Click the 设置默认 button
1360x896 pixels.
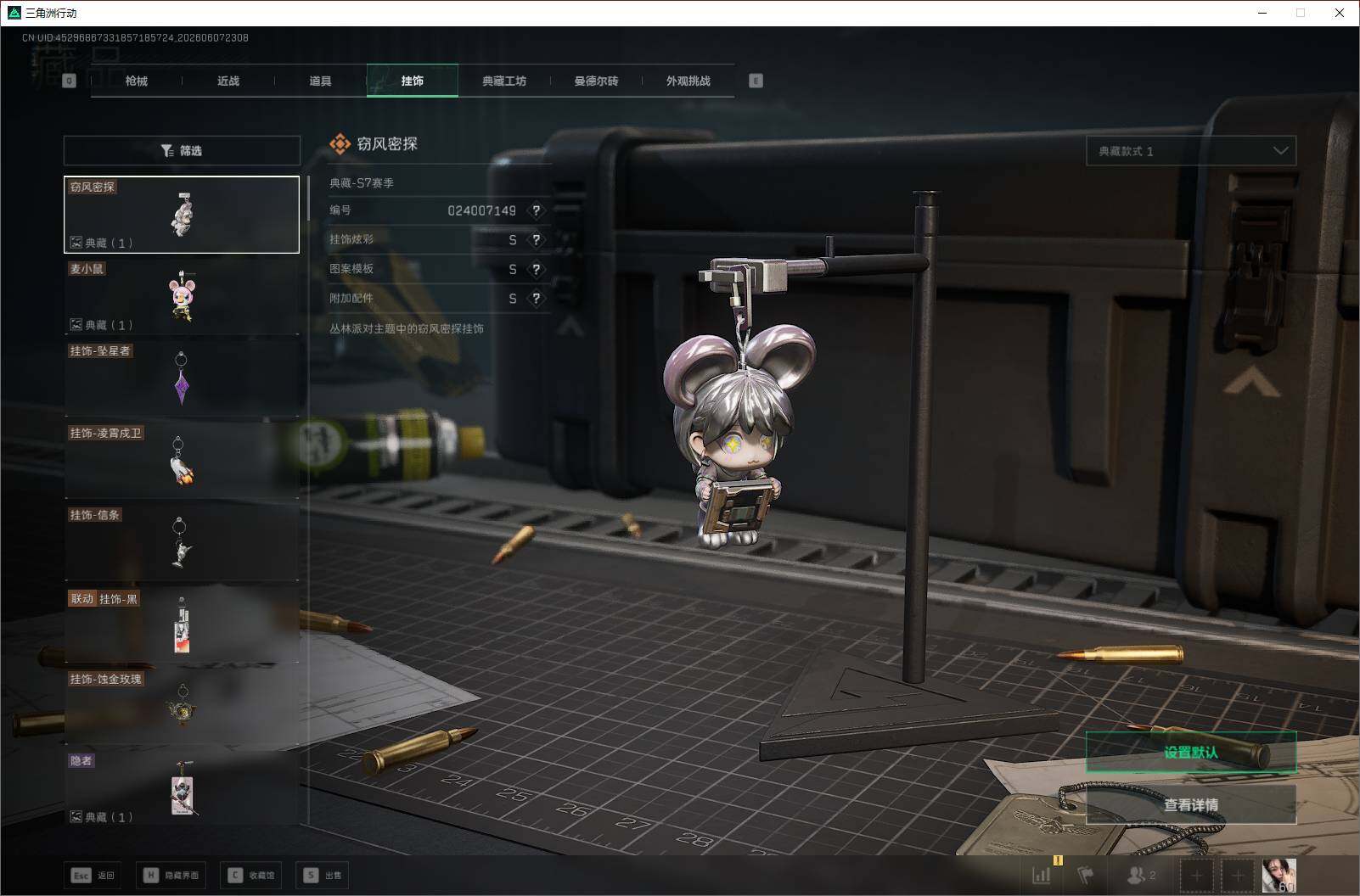(x=1191, y=753)
